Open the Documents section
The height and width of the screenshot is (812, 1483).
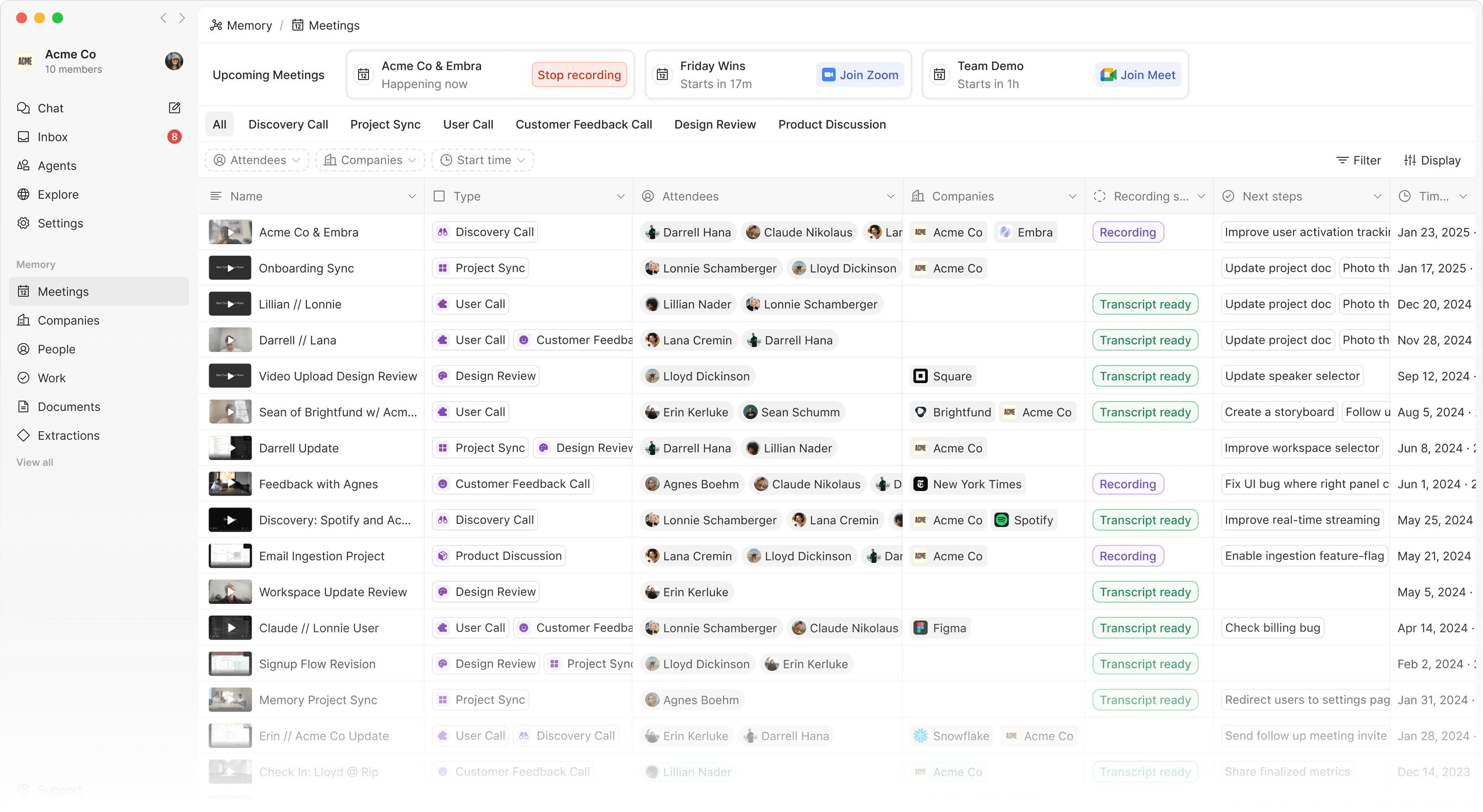(x=69, y=406)
